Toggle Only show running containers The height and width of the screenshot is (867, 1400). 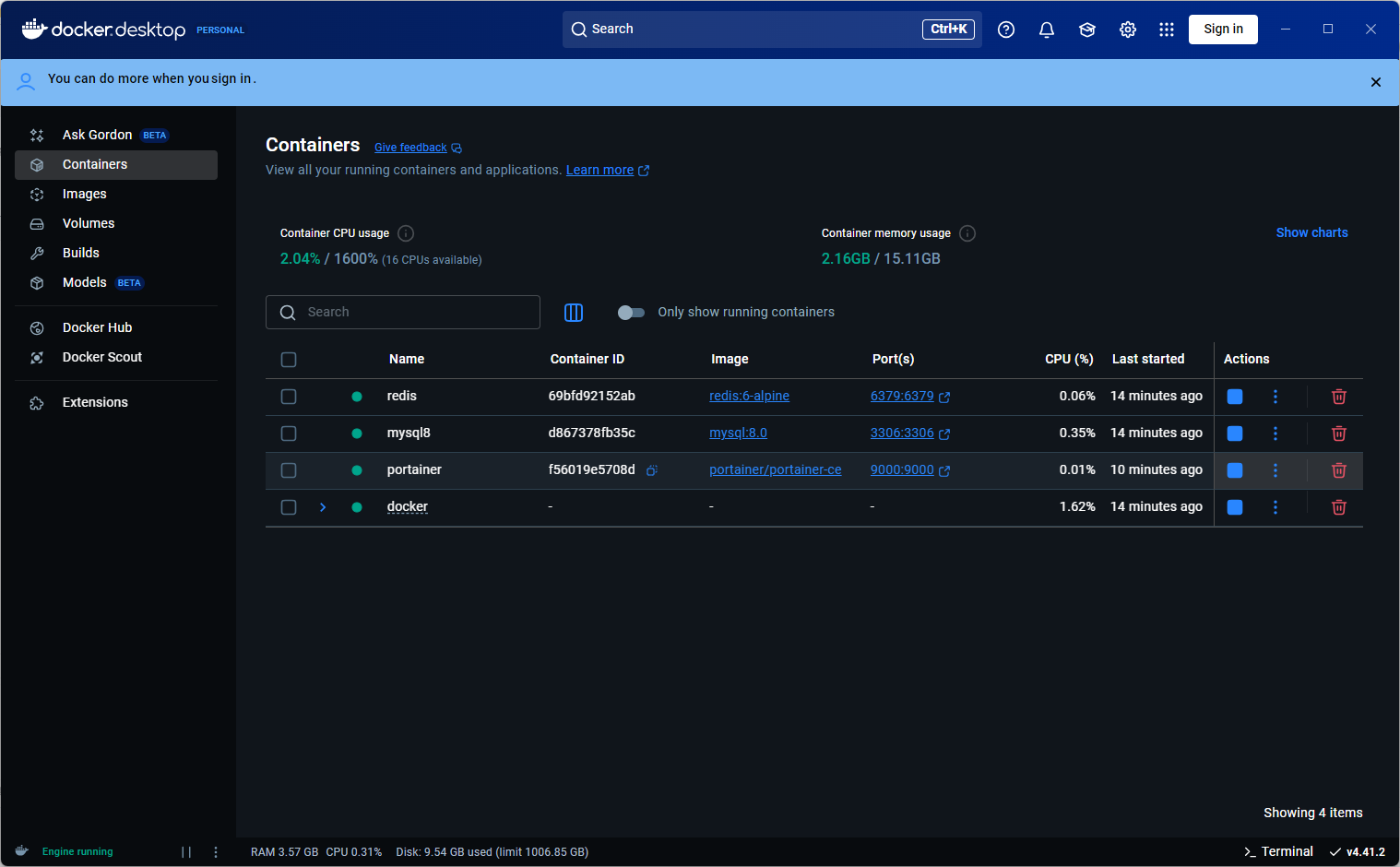click(x=631, y=313)
